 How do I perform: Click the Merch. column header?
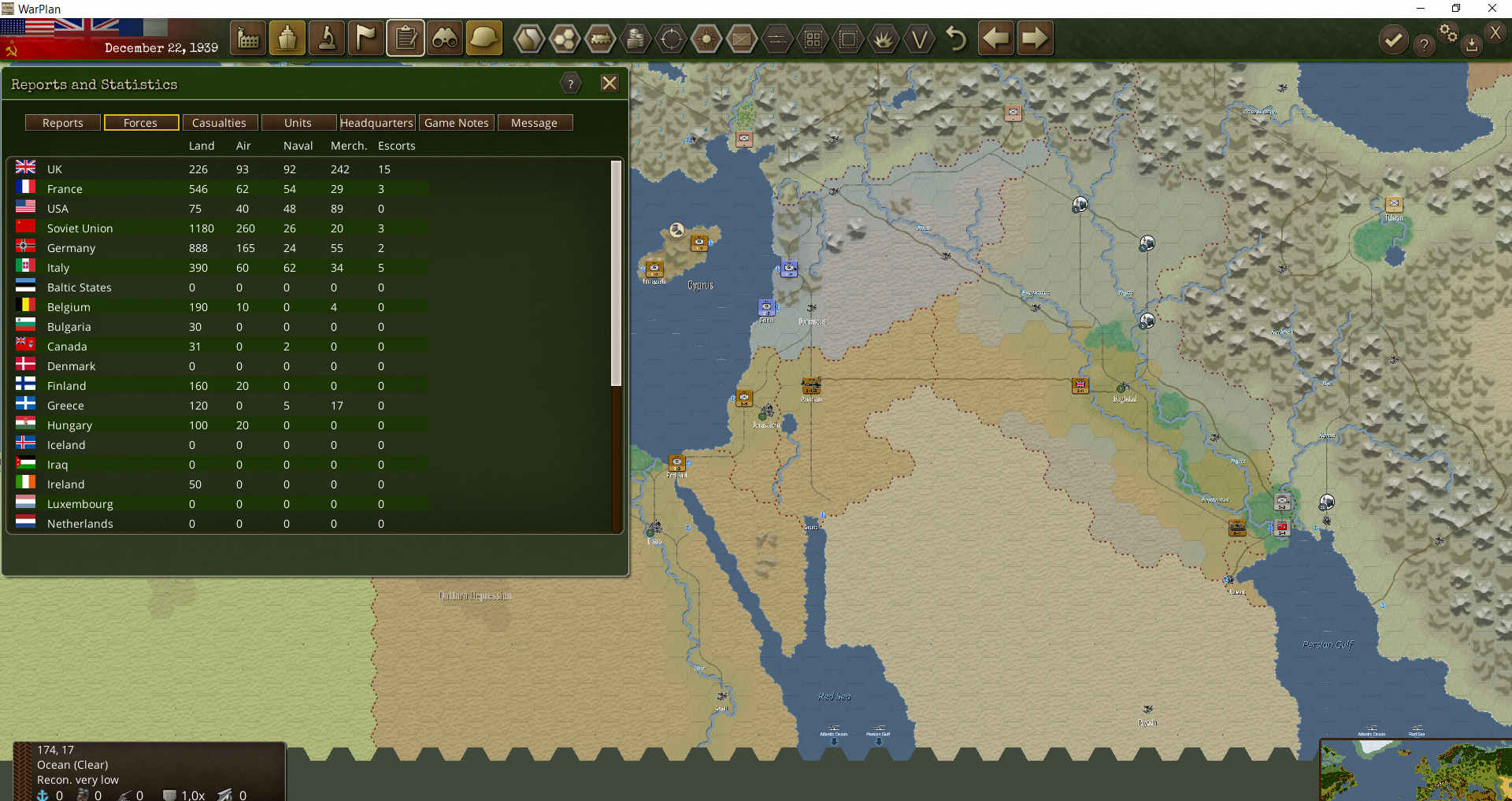pyautogui.click(x=349, y=146)
